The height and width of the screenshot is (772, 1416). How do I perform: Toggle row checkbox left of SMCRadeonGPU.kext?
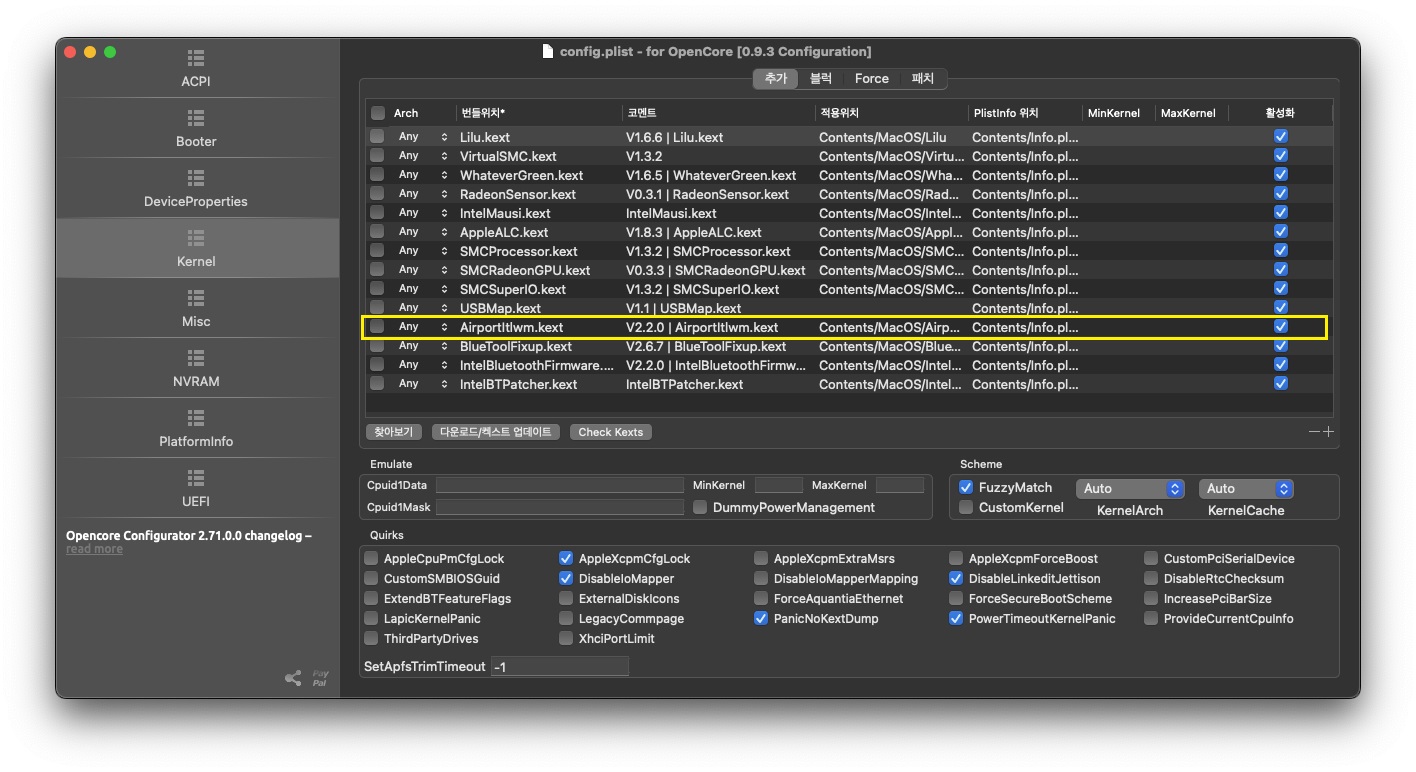coord(377,270)
